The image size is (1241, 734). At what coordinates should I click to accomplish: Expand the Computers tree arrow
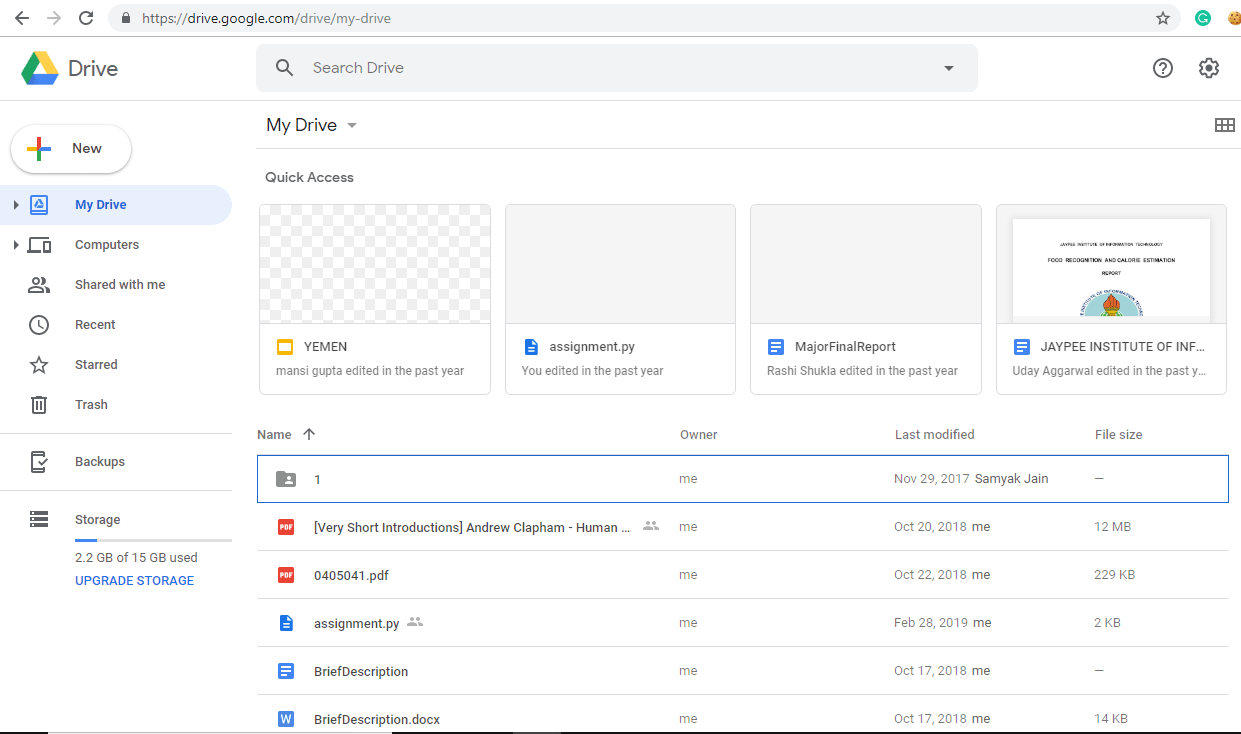tap(15, 245)
